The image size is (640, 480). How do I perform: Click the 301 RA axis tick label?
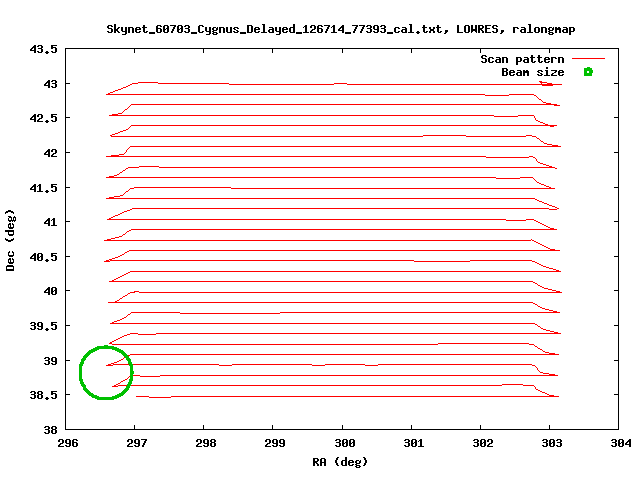(x=414, y=443)
